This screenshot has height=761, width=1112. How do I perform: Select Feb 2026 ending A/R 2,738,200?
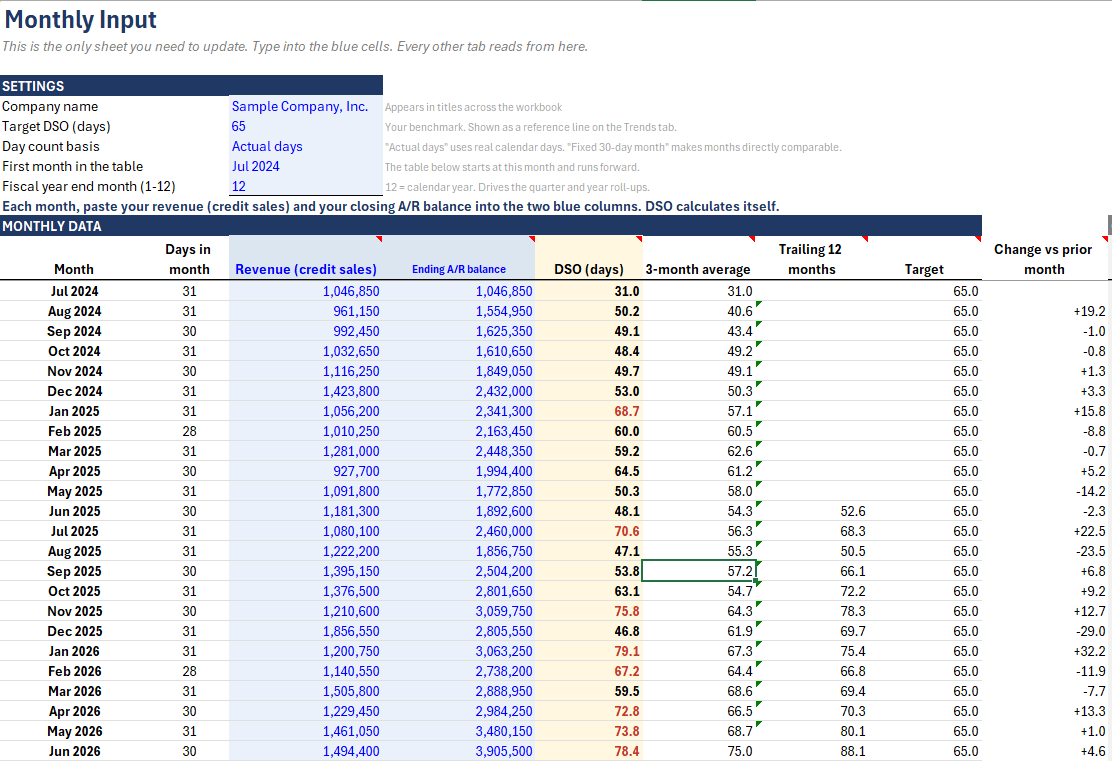click(459, 671)
